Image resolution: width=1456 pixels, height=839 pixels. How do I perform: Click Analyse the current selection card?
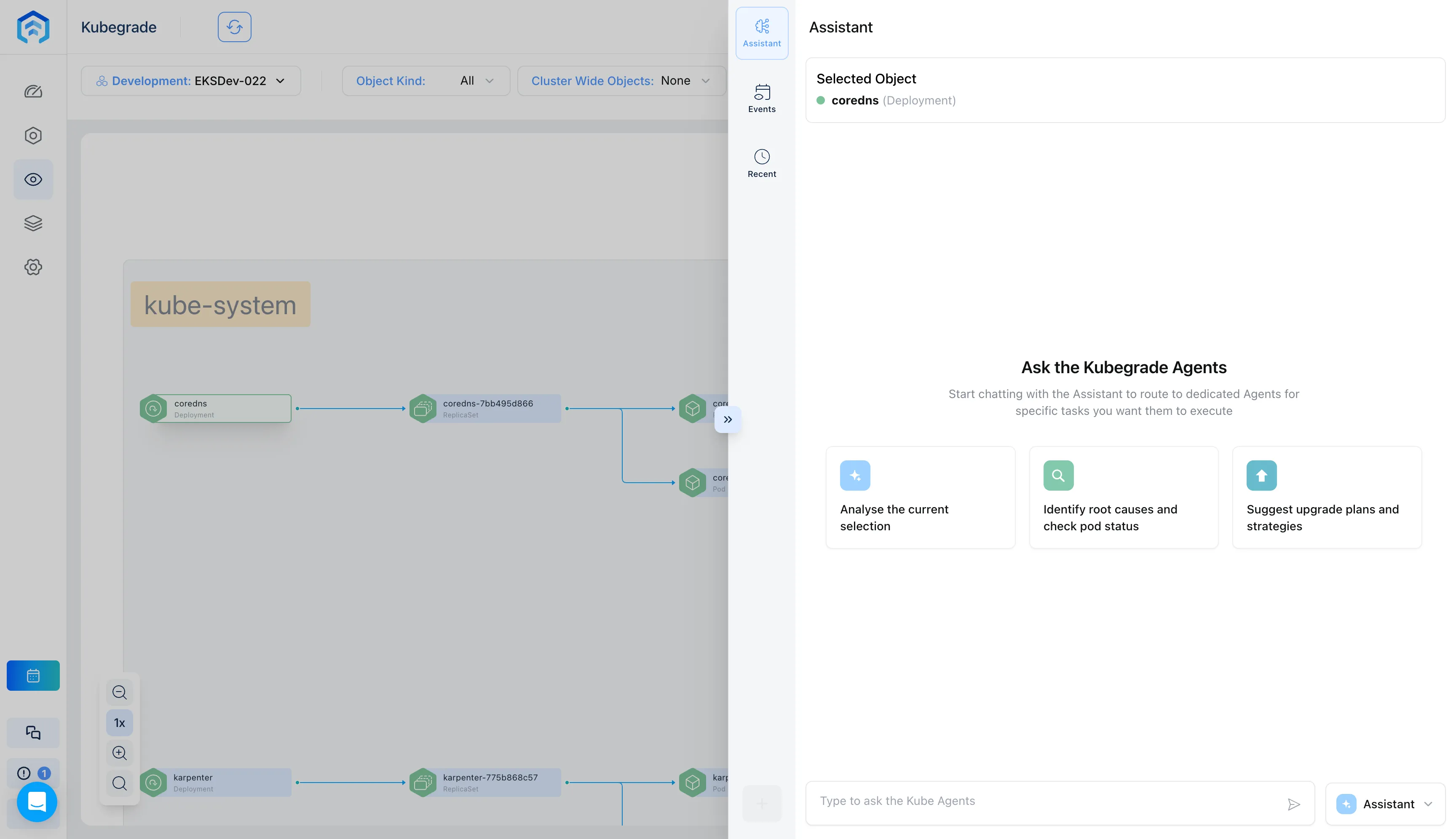pyautogui.click(x=920, y=497)
